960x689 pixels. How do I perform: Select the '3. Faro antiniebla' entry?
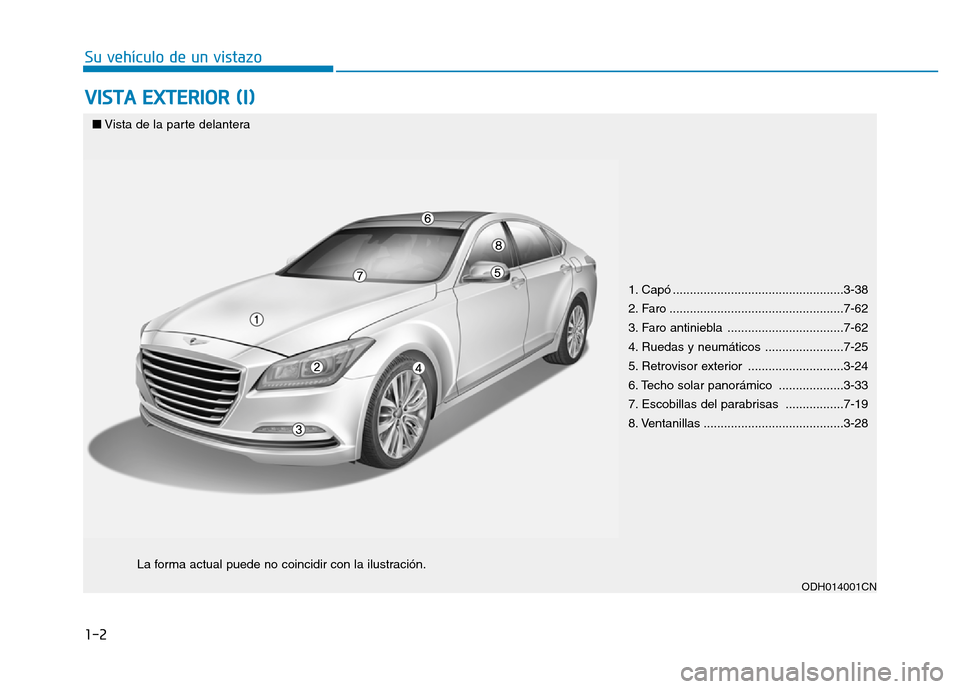[x=748, y=328]
